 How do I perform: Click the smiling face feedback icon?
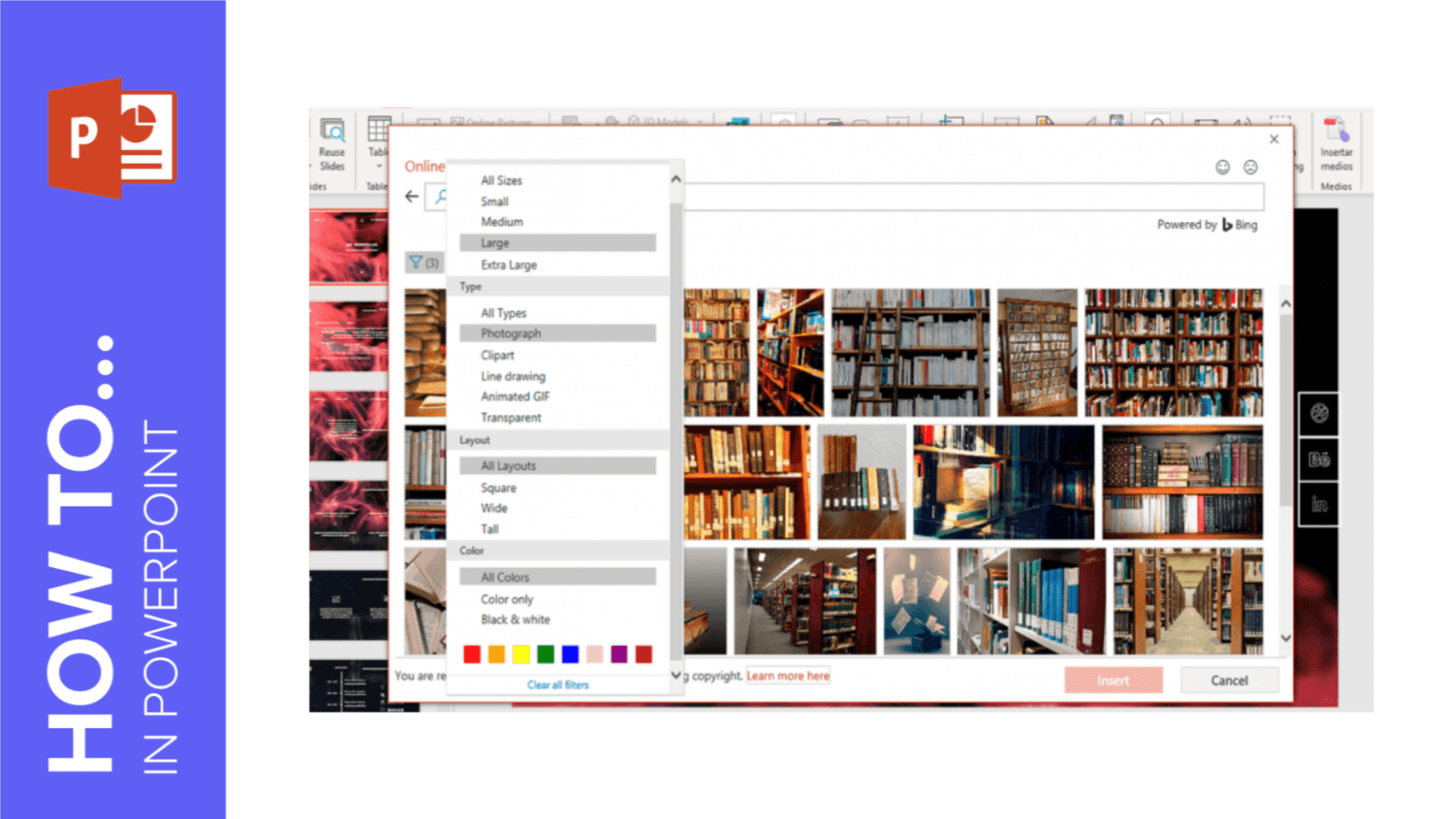coord(1222,166)
